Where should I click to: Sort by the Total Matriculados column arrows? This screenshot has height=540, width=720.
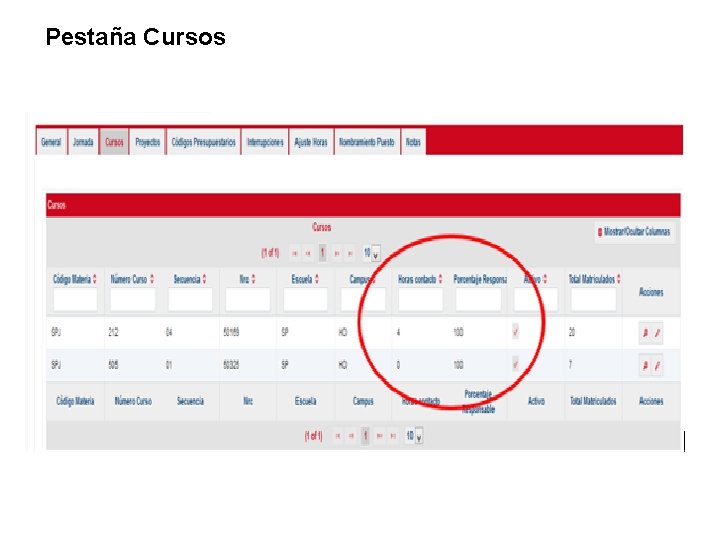[x=619, y=279]
